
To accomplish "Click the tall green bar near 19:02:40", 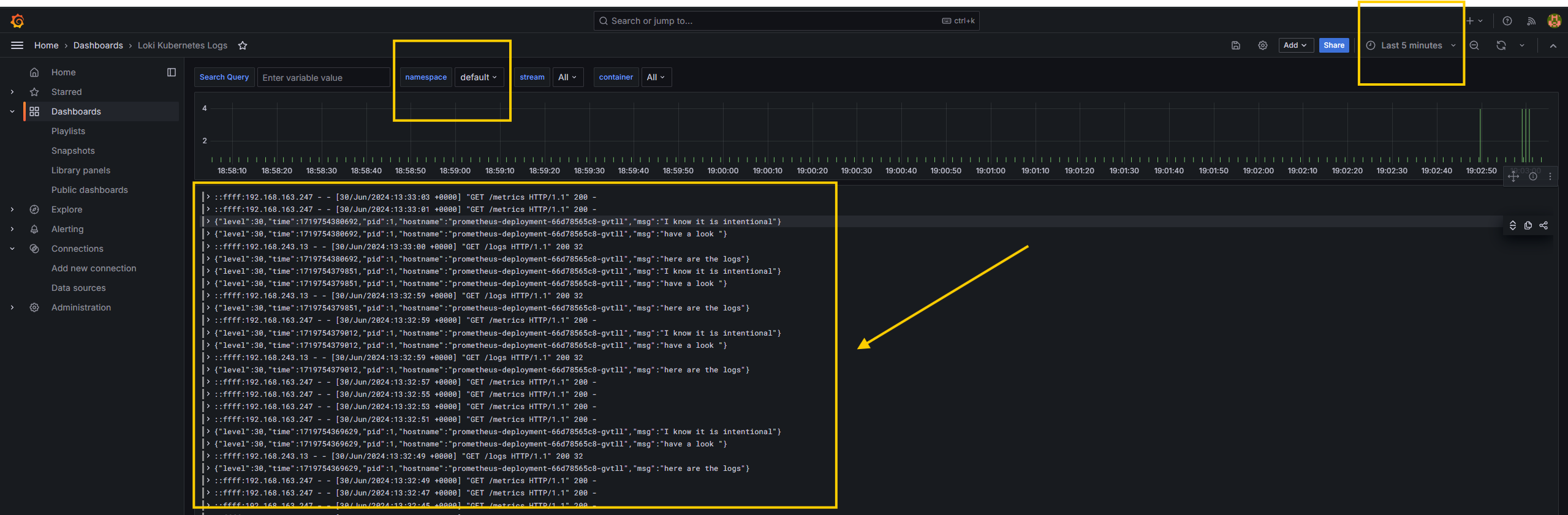I will point(1480,135).
